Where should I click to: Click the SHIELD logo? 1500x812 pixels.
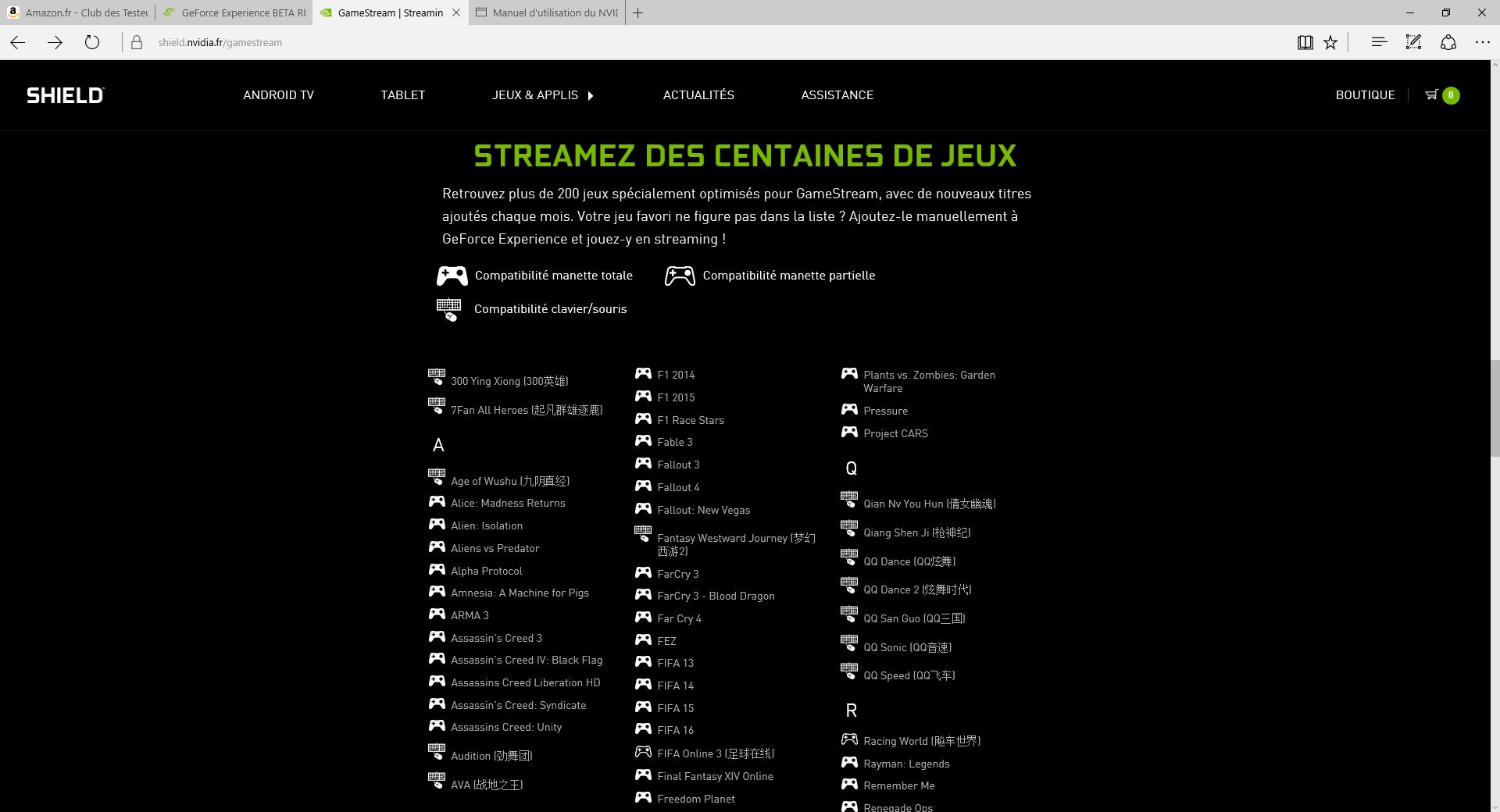point(65,94)
